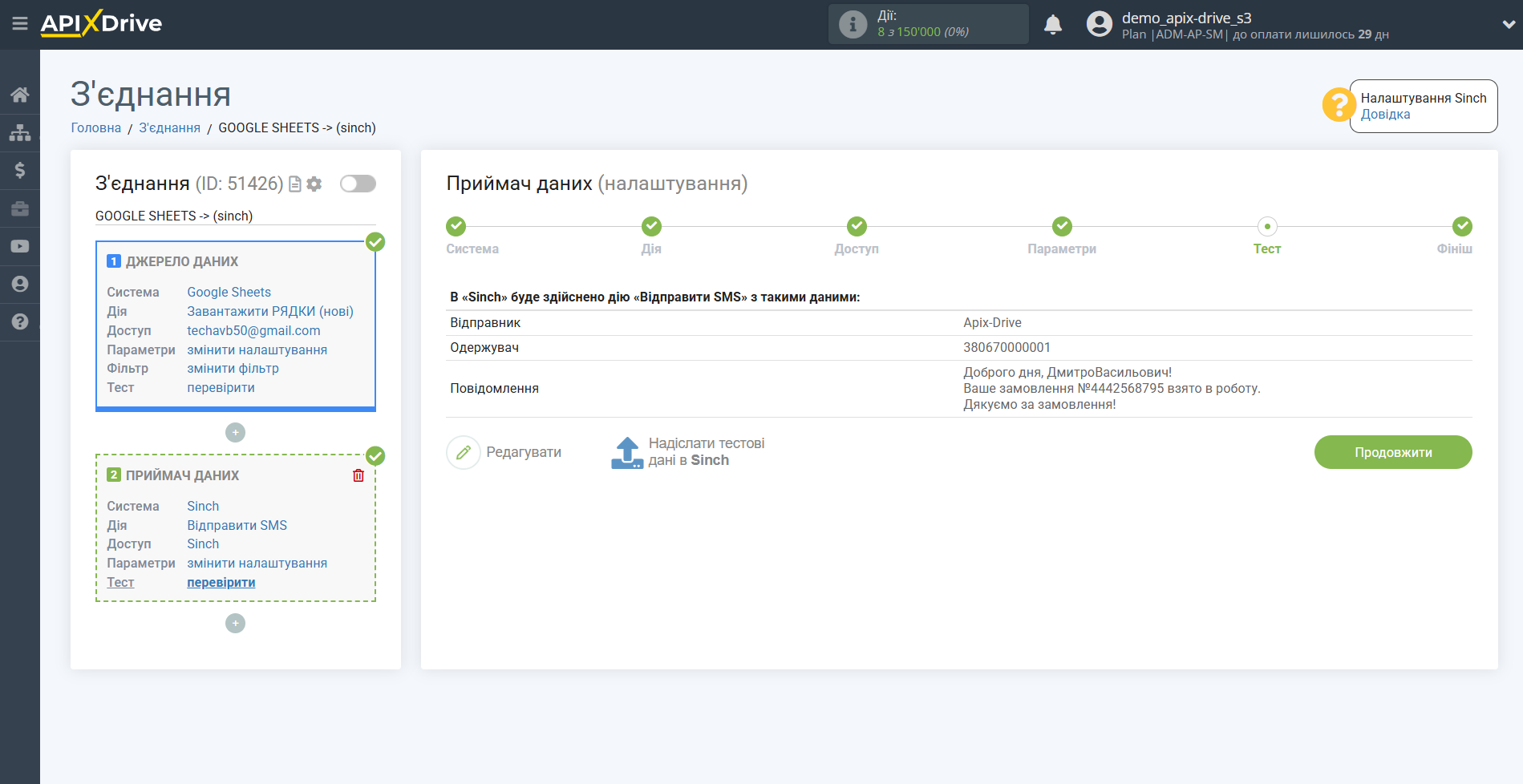Click ДЖЕРЕЛО ДАНИХ block header

coord(182,261)
